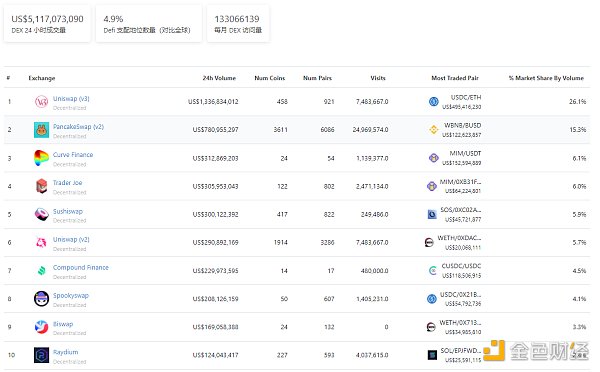The height and width of the screenshot is (372, 600).
Task: Click the Spookyswap ghost logo
Action: click(x=41, y=299)
